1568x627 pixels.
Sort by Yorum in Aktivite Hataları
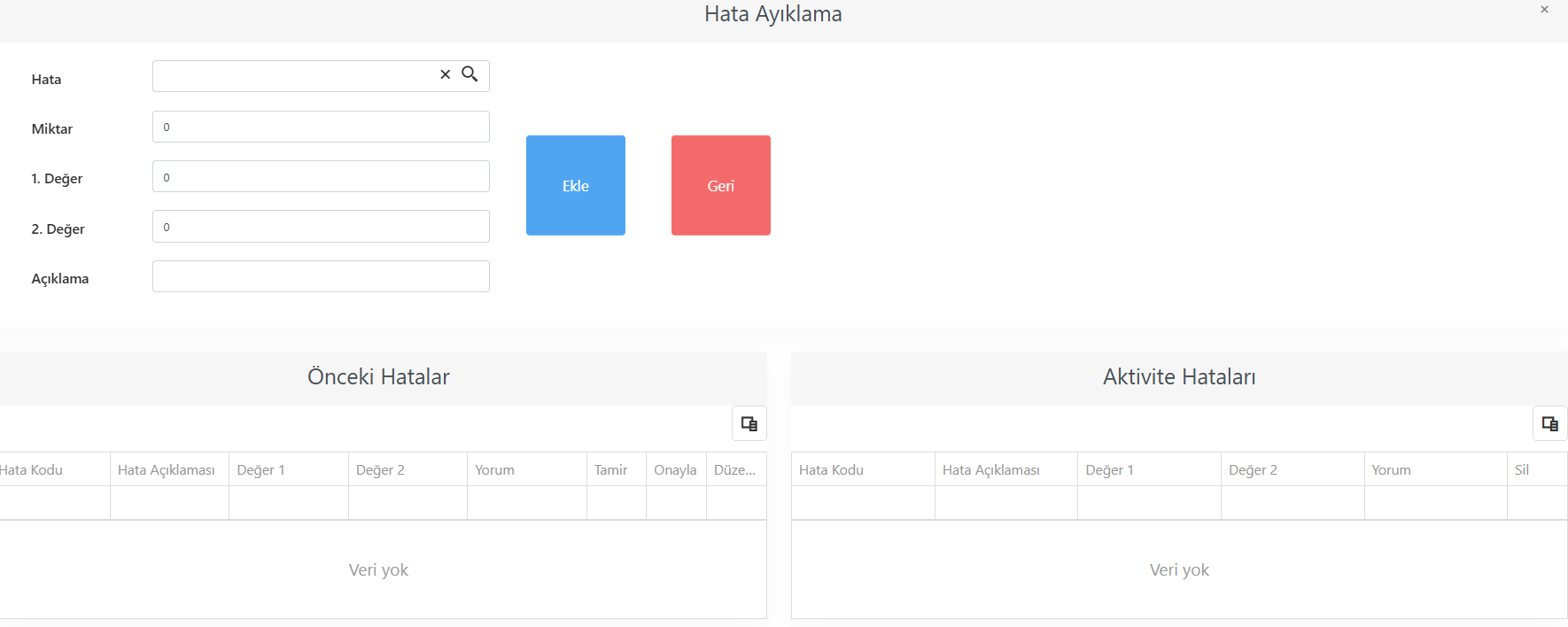coord(1436,469)
